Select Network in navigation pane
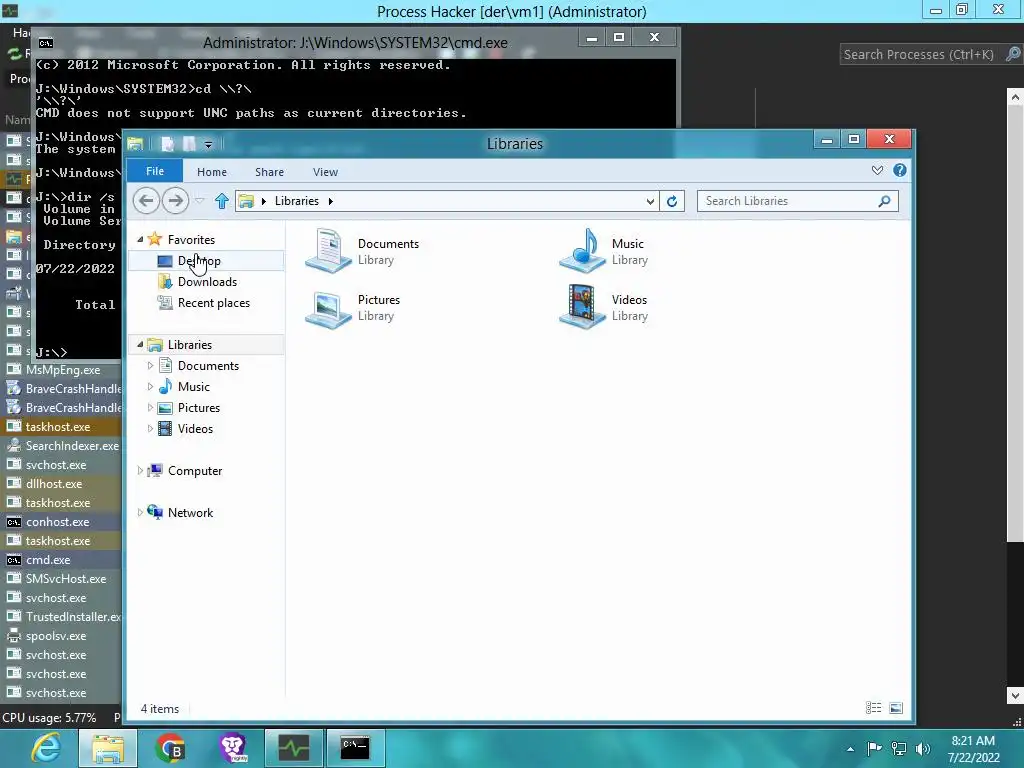The image size is (1024, 768). point(190,513)
